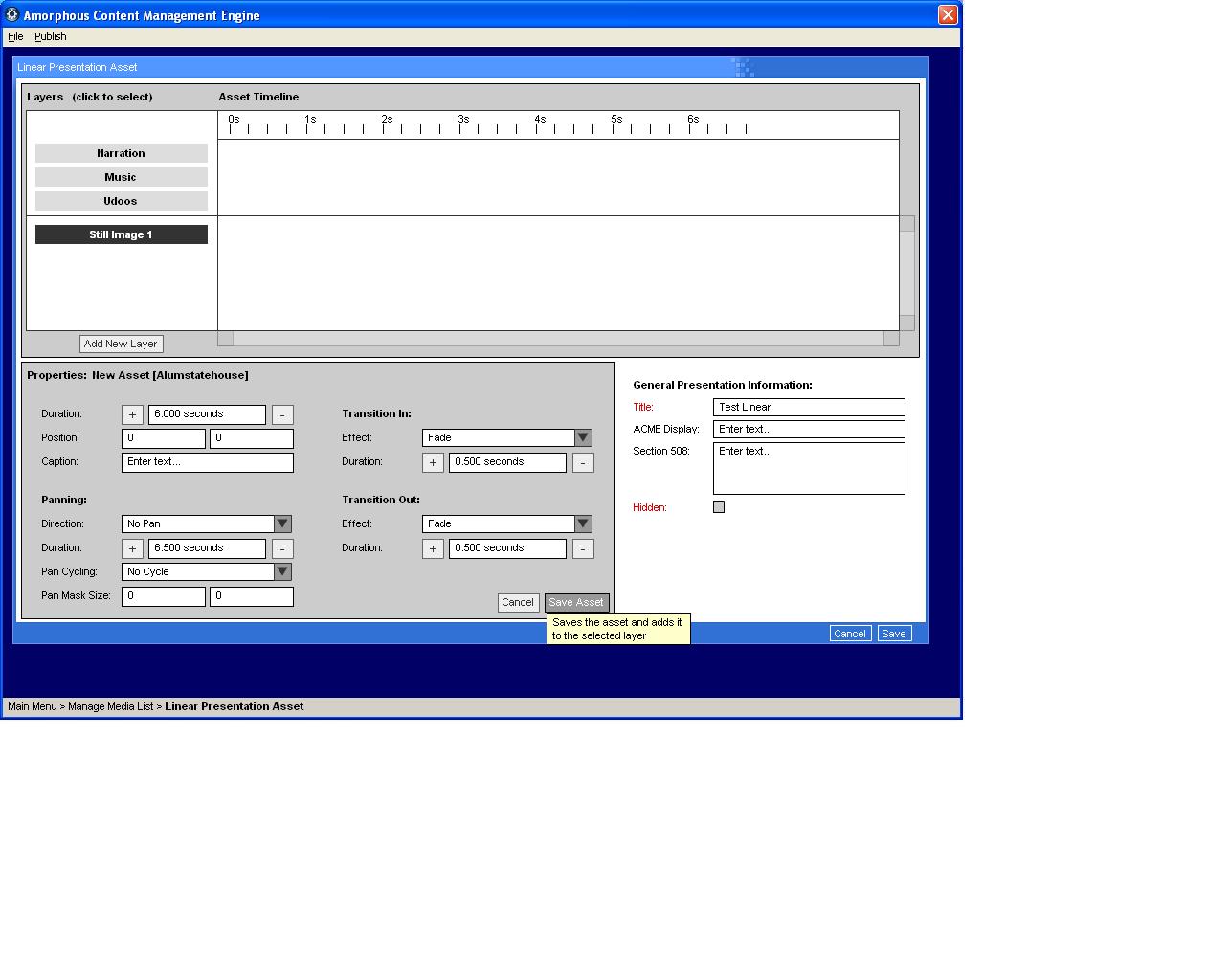Open the Transition In Effect dropdown
The height and width of the screenshot is (980, 1229).
click(x=507, y=437)
